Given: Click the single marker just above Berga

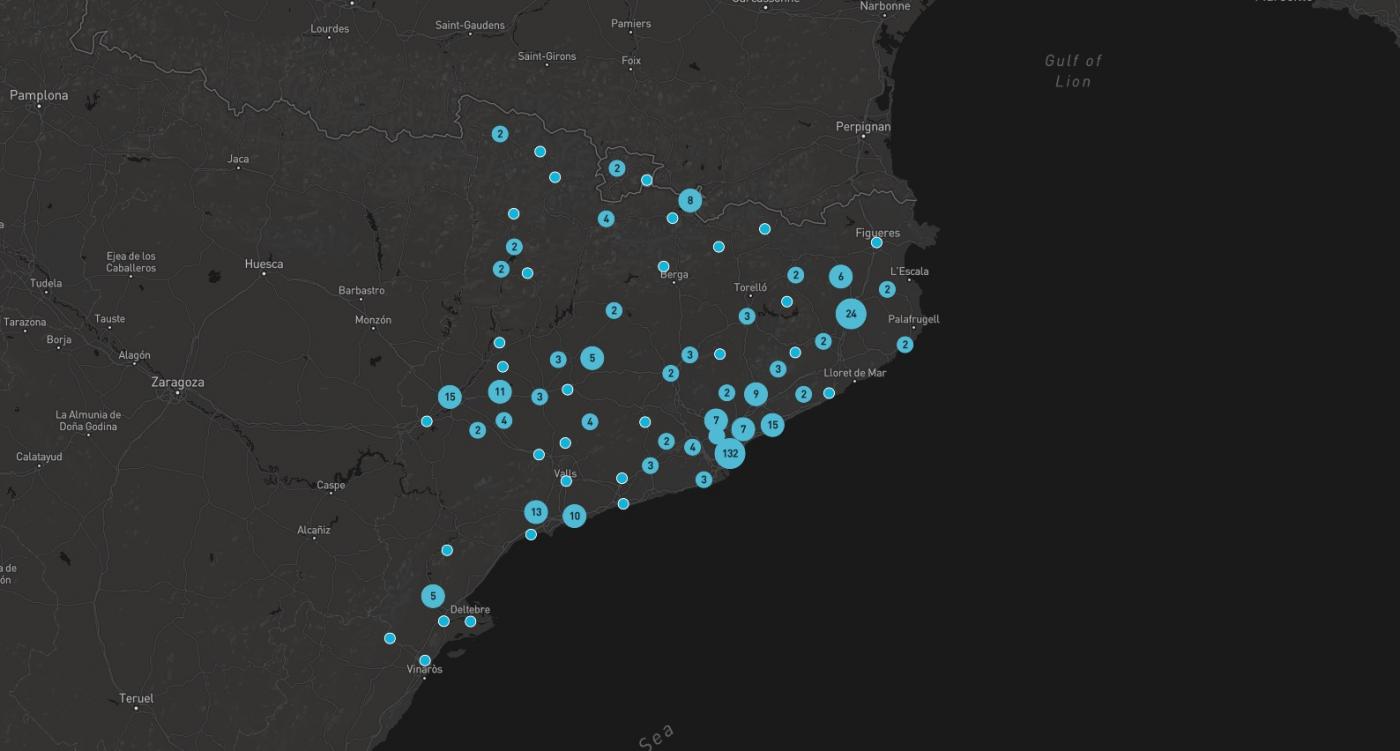Looking at the screenshot, I should tap(663, 266).
